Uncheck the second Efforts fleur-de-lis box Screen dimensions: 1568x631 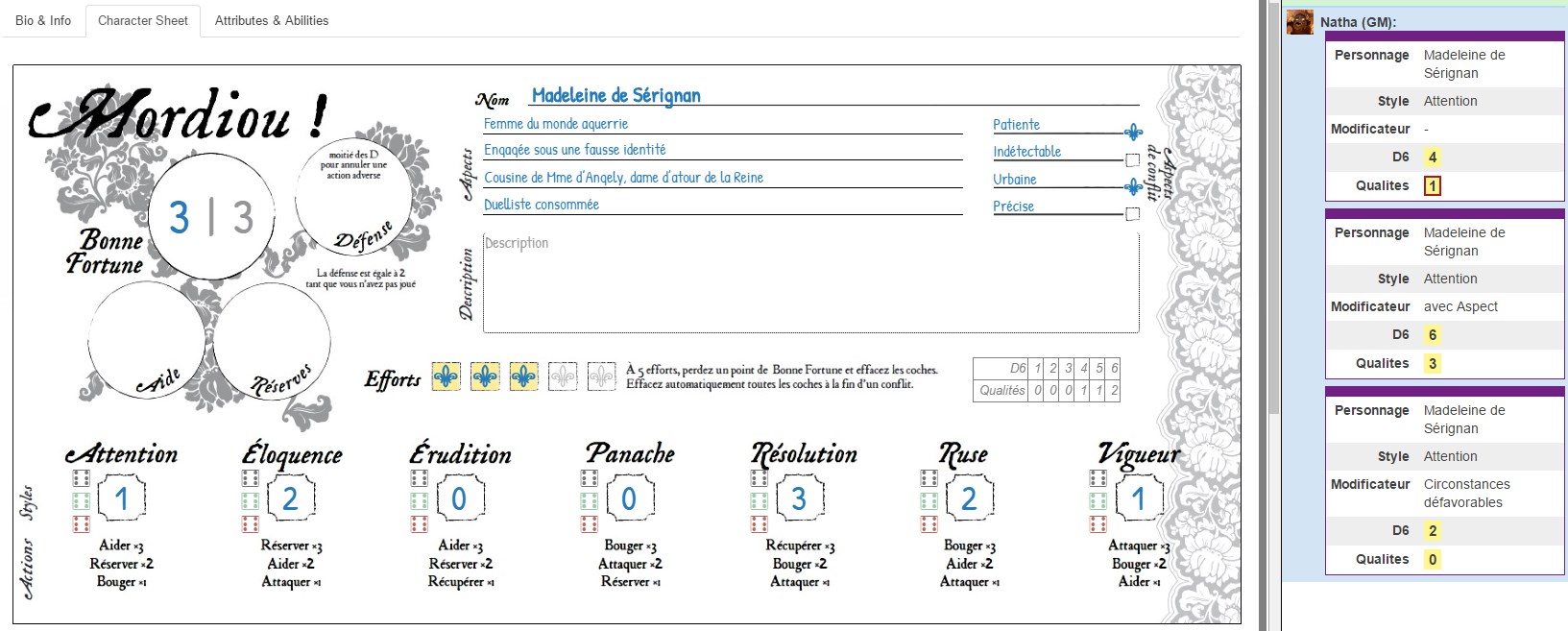coord(485,376)
